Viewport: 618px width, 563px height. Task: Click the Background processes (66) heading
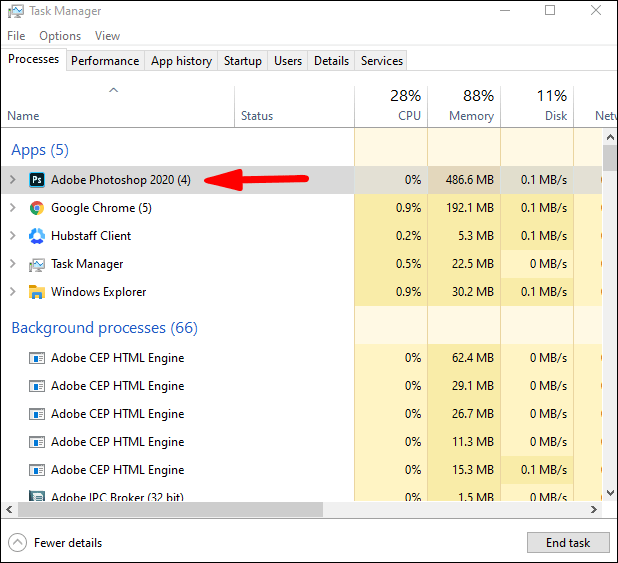104,328
